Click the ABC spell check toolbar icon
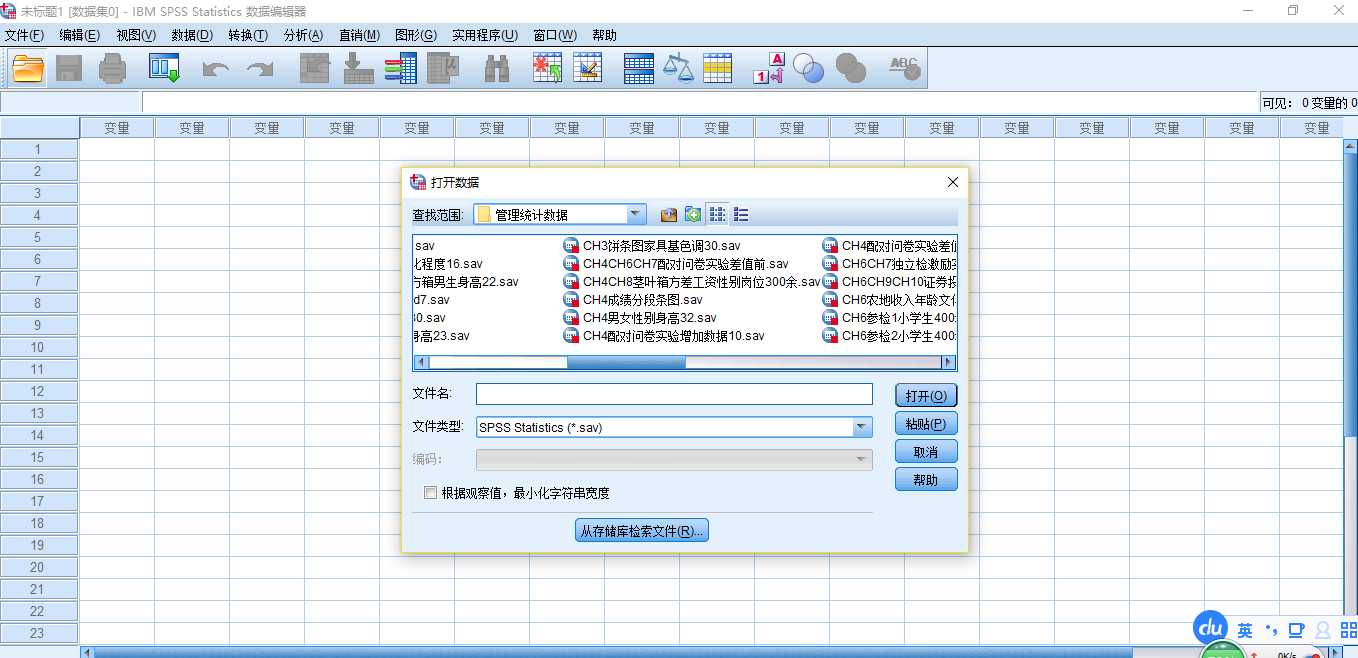 [905, 68]
